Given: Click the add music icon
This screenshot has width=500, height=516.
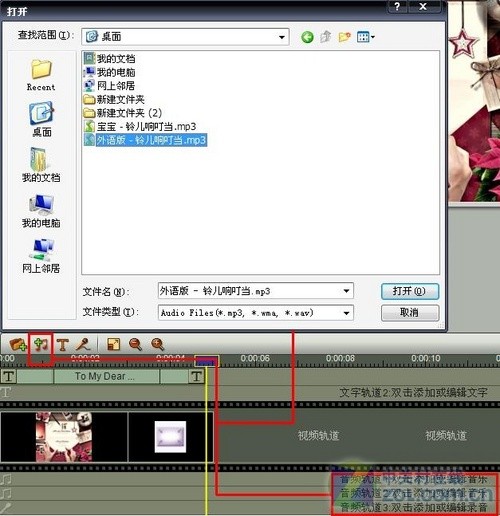Looking at the screenshot, I should [x=41, y=344].
